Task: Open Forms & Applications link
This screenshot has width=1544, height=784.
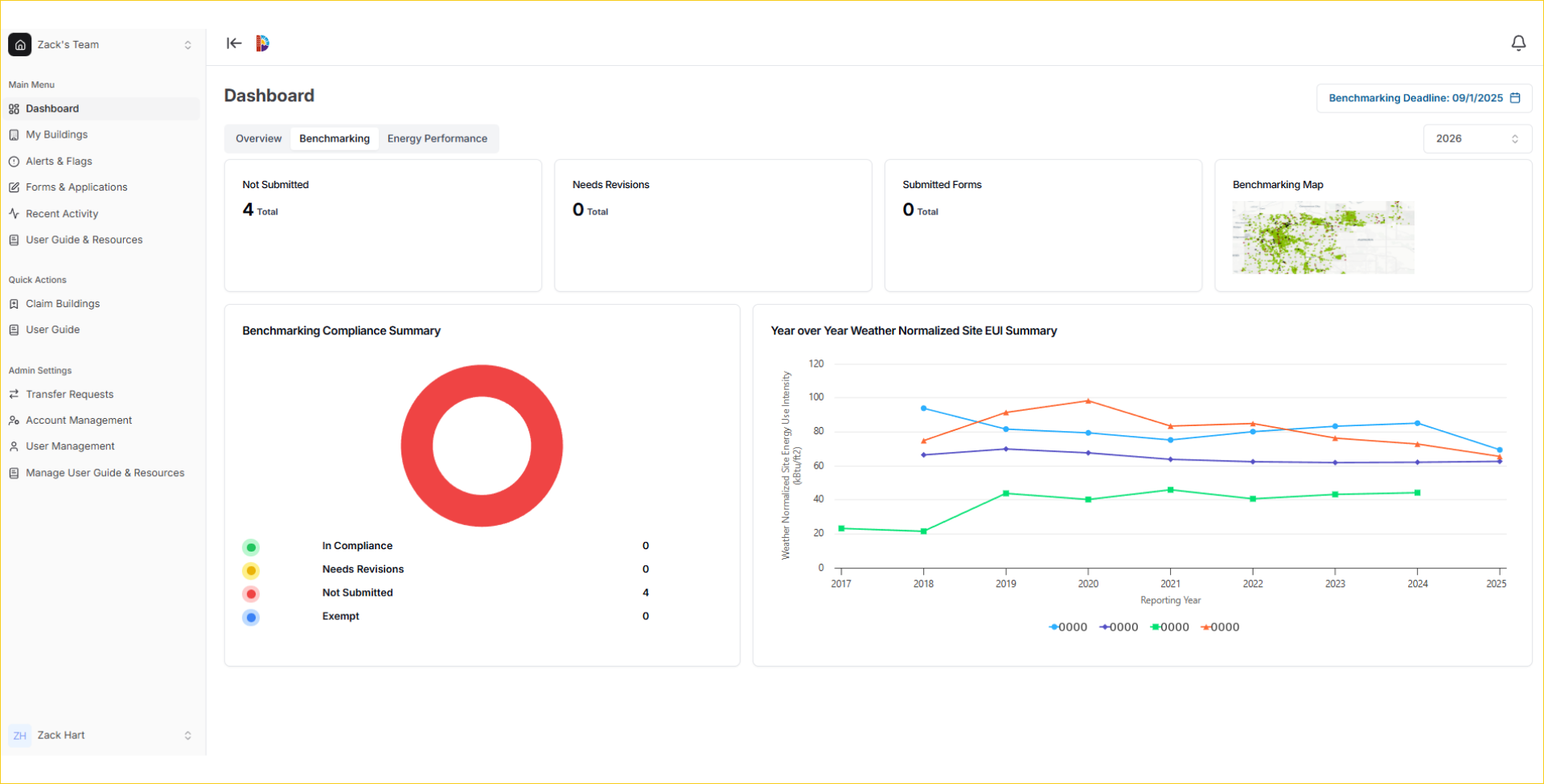Action: (102, 187)
